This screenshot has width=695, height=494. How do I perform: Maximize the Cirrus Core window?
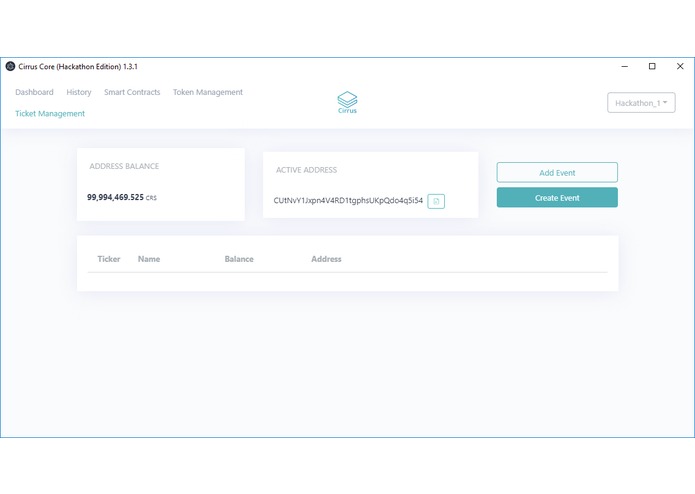(x=652, y=66)
